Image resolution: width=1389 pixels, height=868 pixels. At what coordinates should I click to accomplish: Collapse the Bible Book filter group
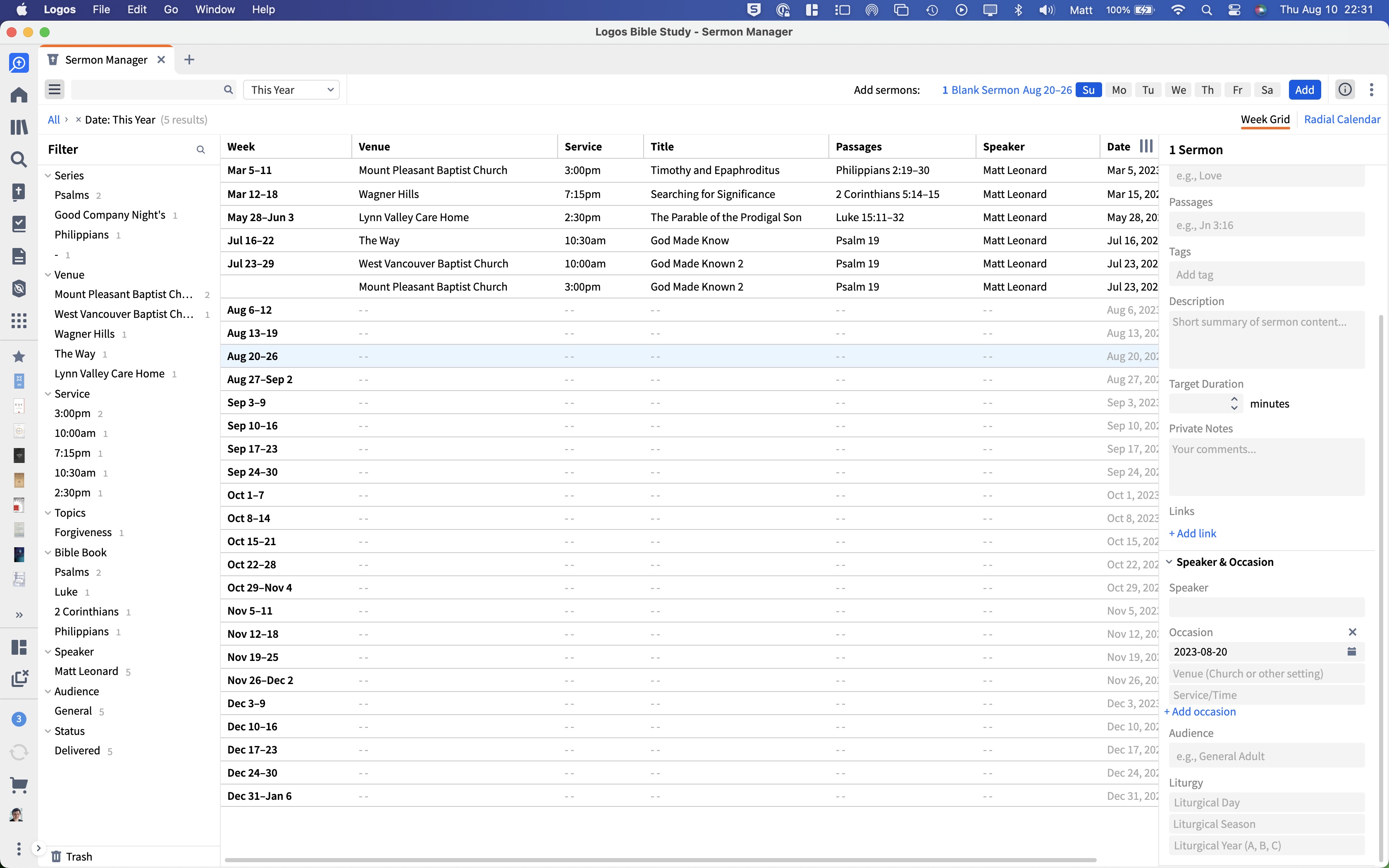tap(48, 553)
